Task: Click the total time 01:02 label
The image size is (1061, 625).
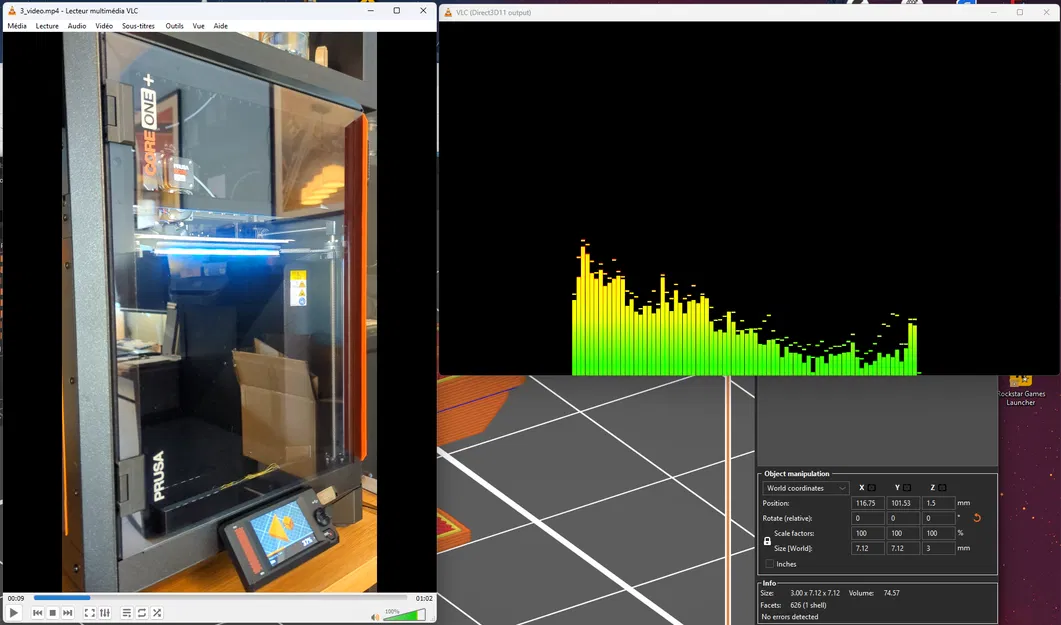Action: (424, 598)
